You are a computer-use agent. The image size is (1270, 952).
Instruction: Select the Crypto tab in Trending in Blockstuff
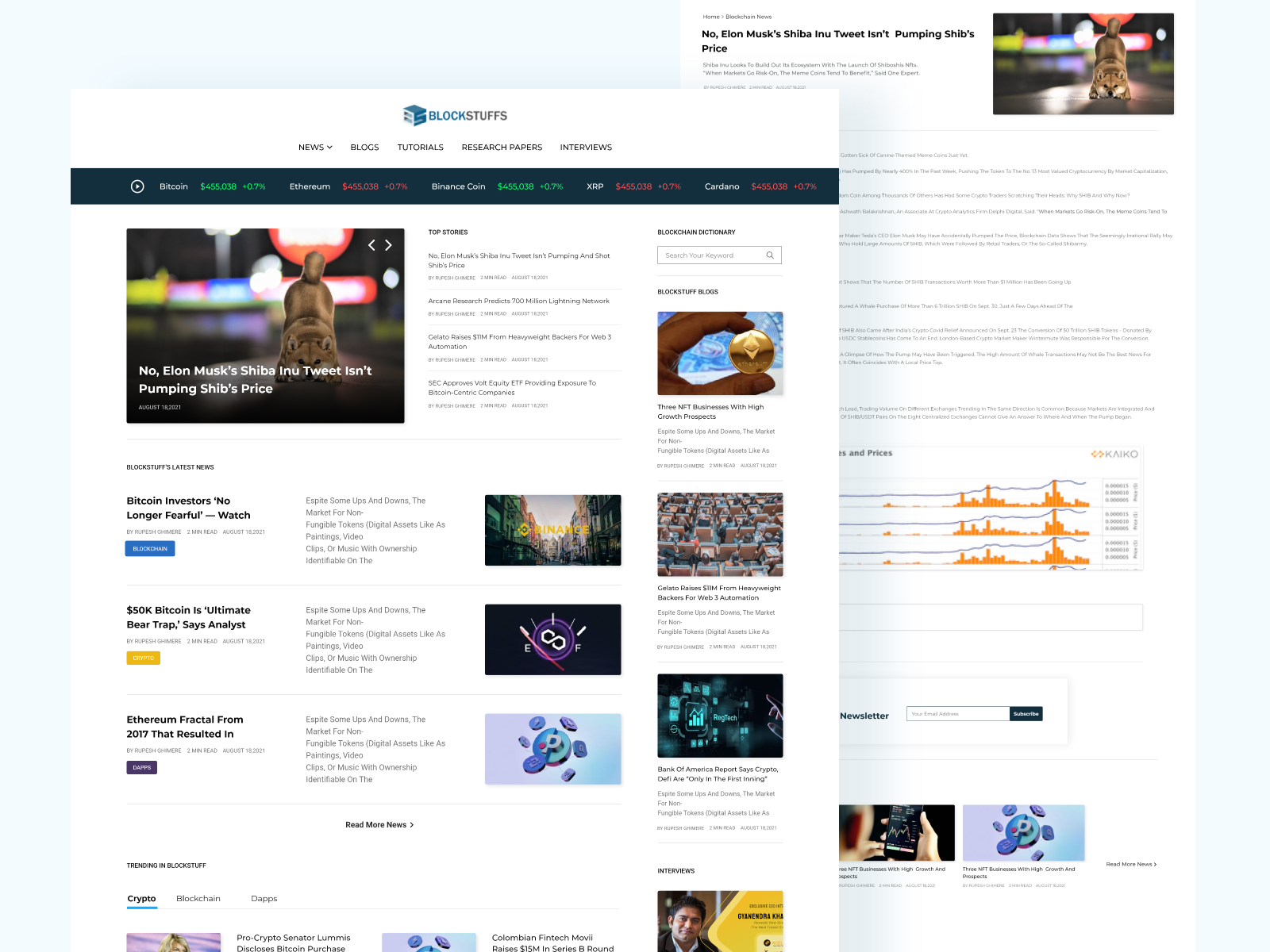(x=141, y=898)
